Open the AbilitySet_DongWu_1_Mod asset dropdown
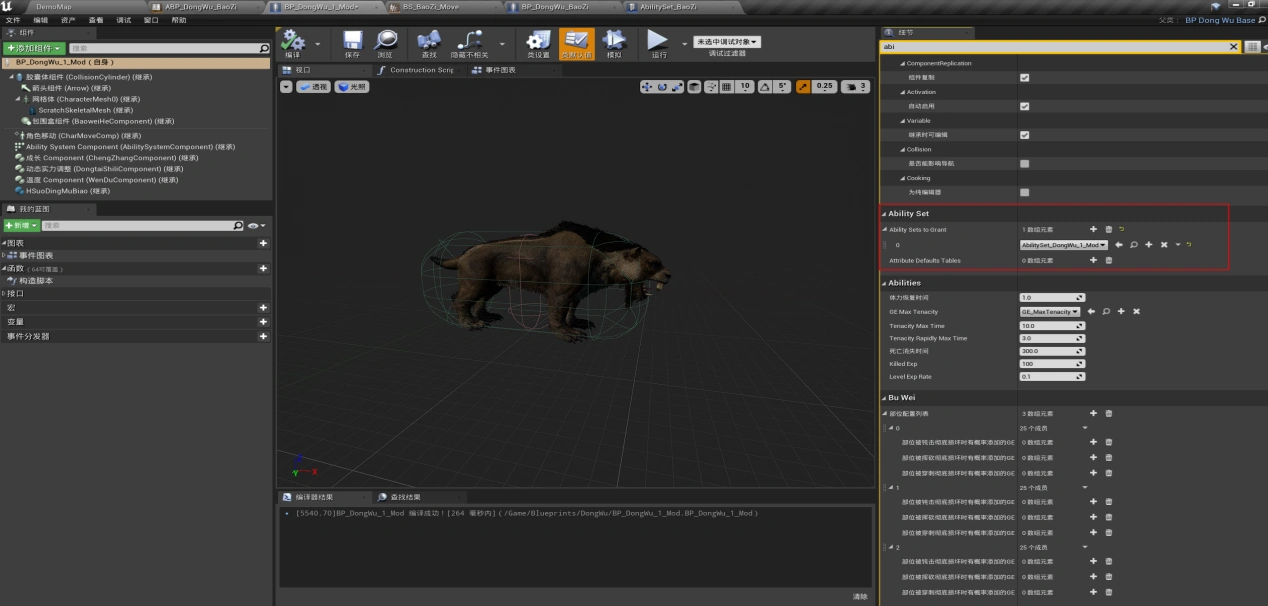The height and width of the screenshot is (606, 1268). pyautogui.click(x=1062, y=245)
